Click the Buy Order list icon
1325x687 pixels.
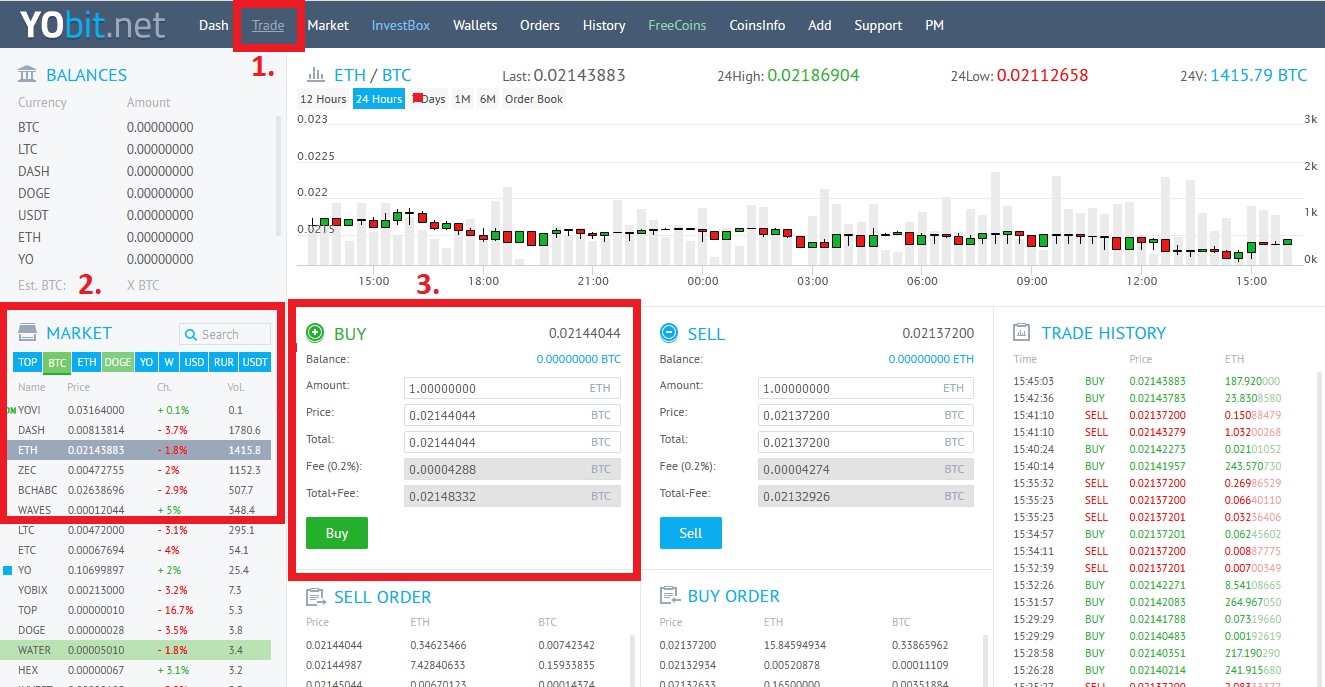pyautogui.click(x=670, y=596)
